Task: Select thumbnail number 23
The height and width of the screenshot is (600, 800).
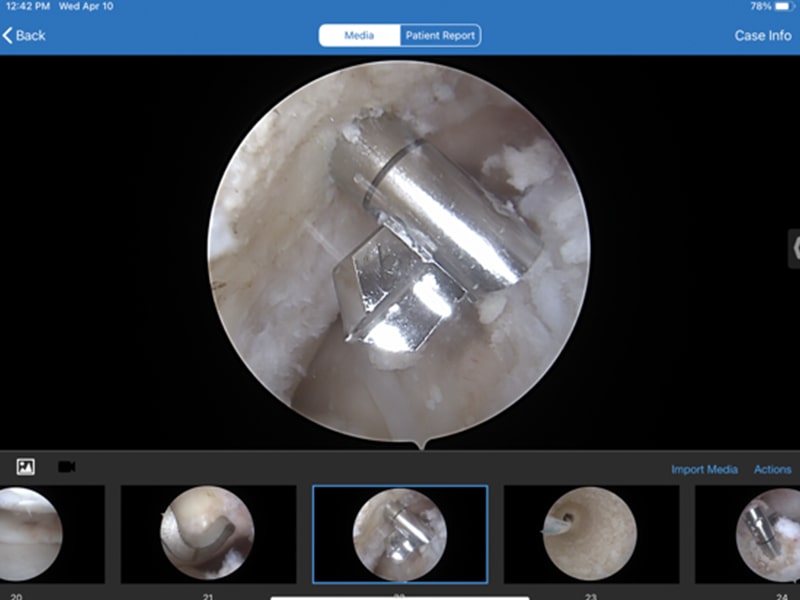Action: pos(591,534)
